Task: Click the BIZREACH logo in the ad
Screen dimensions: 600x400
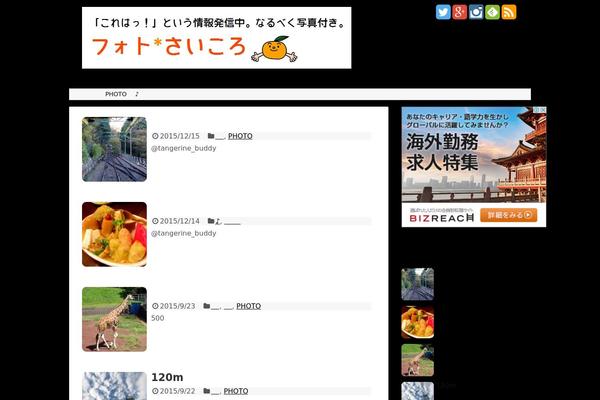Action: 442,218
